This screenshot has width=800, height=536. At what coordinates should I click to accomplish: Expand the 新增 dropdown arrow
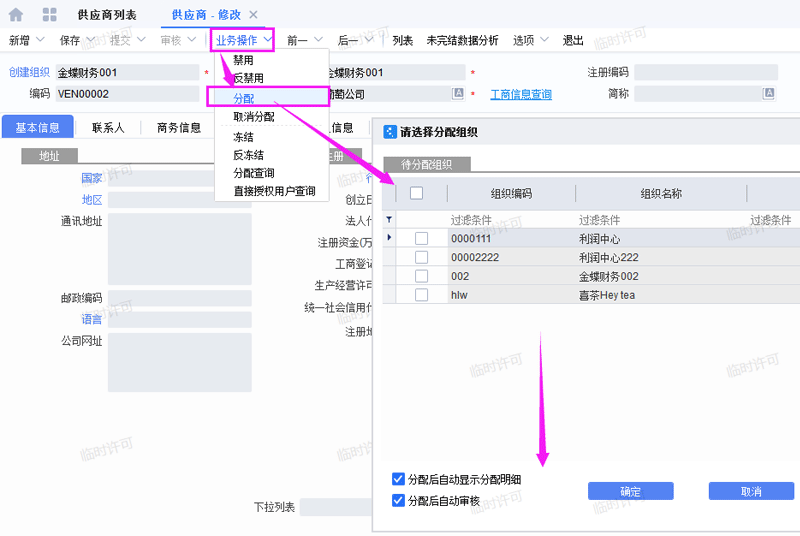tap(39, 41)
